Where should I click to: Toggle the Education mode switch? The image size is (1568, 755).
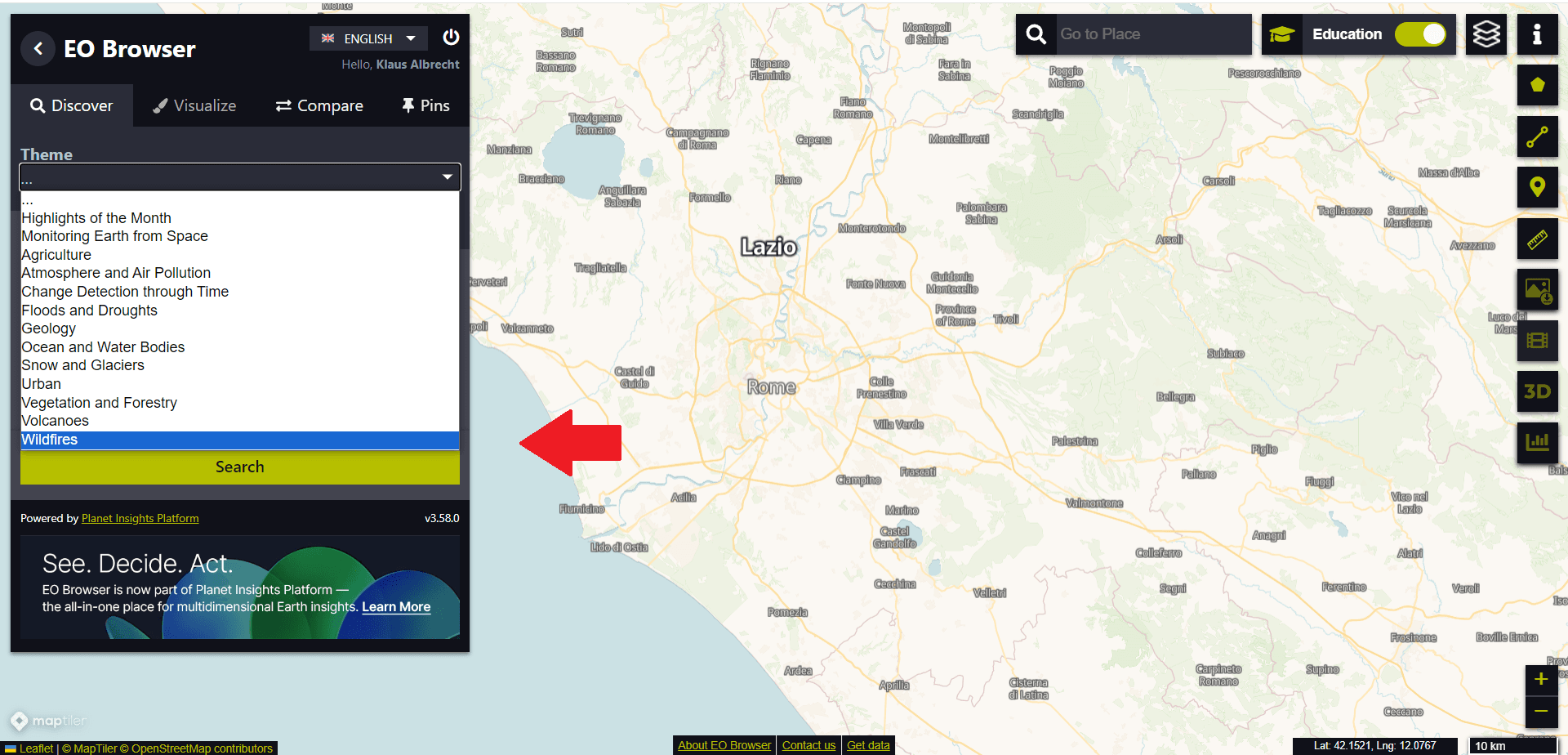(1419, 34)
